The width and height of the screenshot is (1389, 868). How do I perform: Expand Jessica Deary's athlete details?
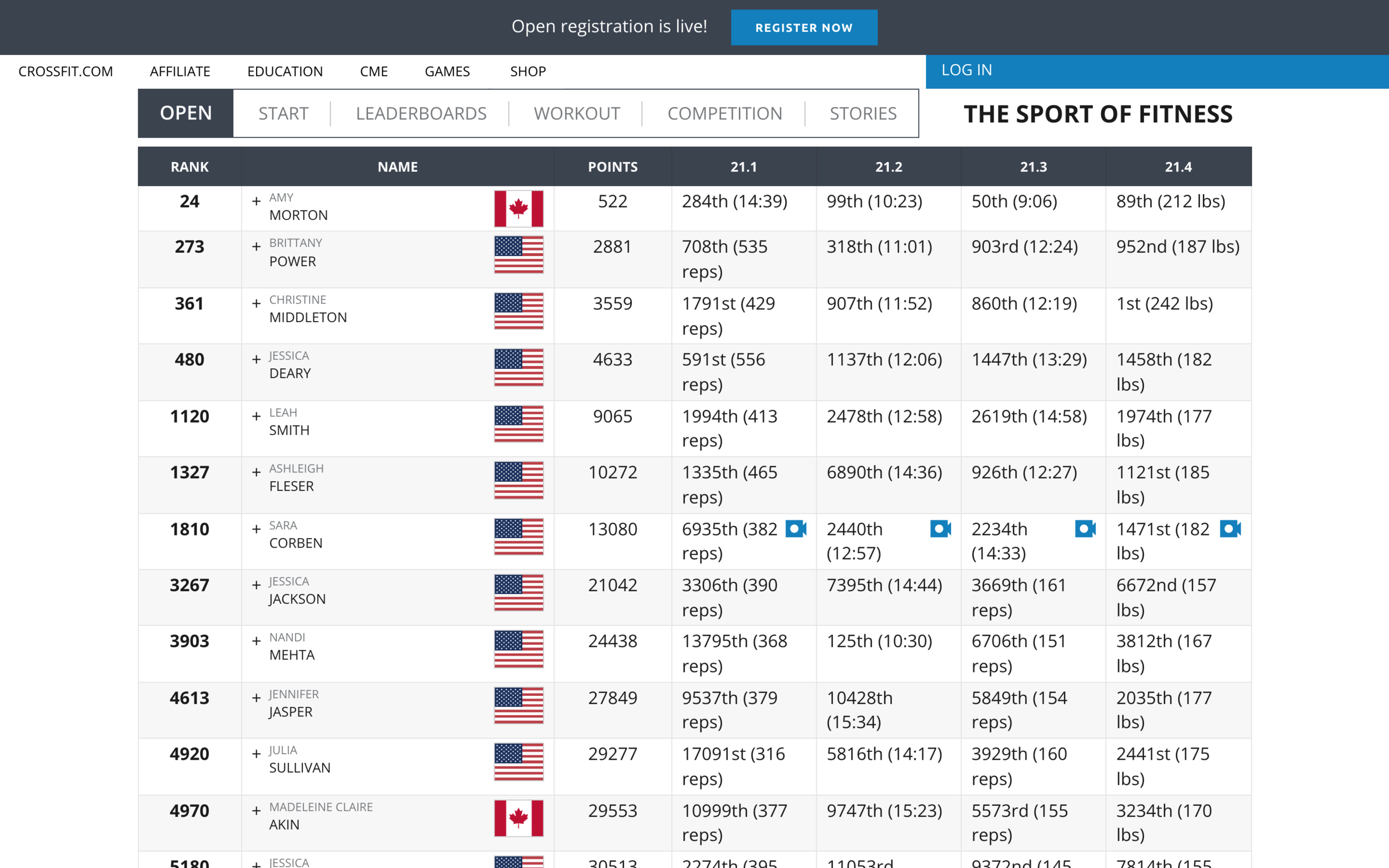tap(257, 359)
